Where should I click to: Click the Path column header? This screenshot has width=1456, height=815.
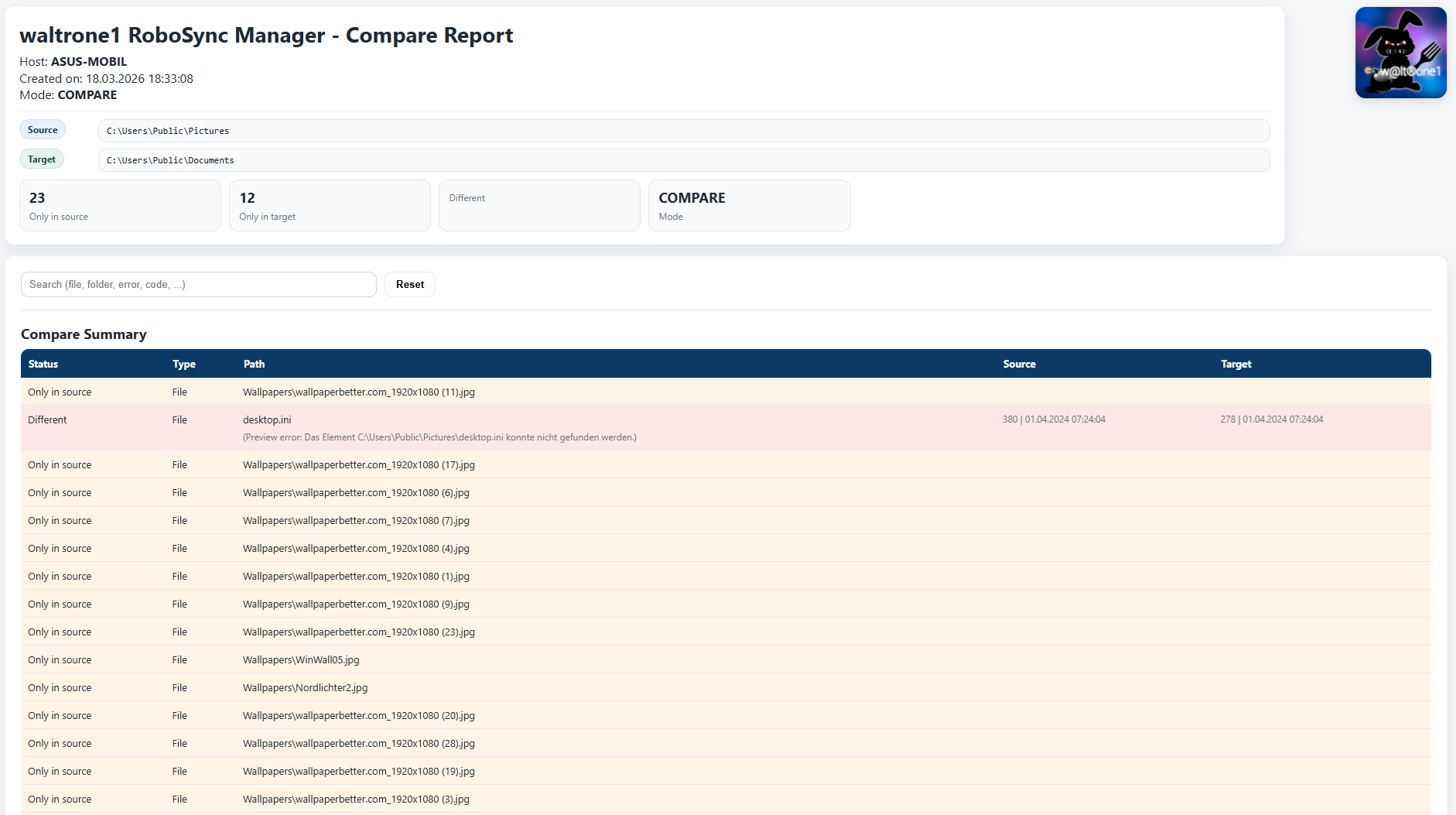254,364
